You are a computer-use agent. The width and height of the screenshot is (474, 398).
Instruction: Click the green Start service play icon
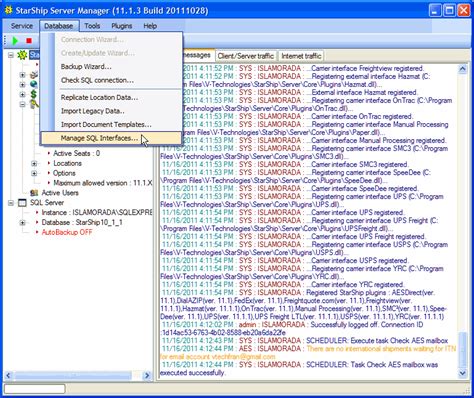[15, 41]
